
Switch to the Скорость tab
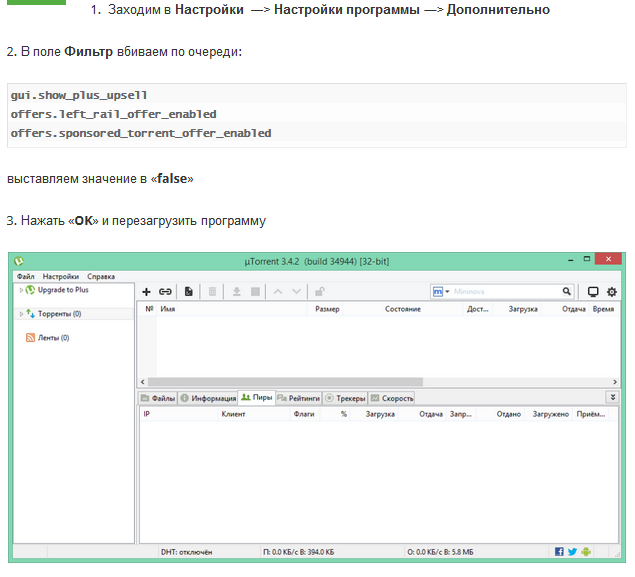click(392, 398)
